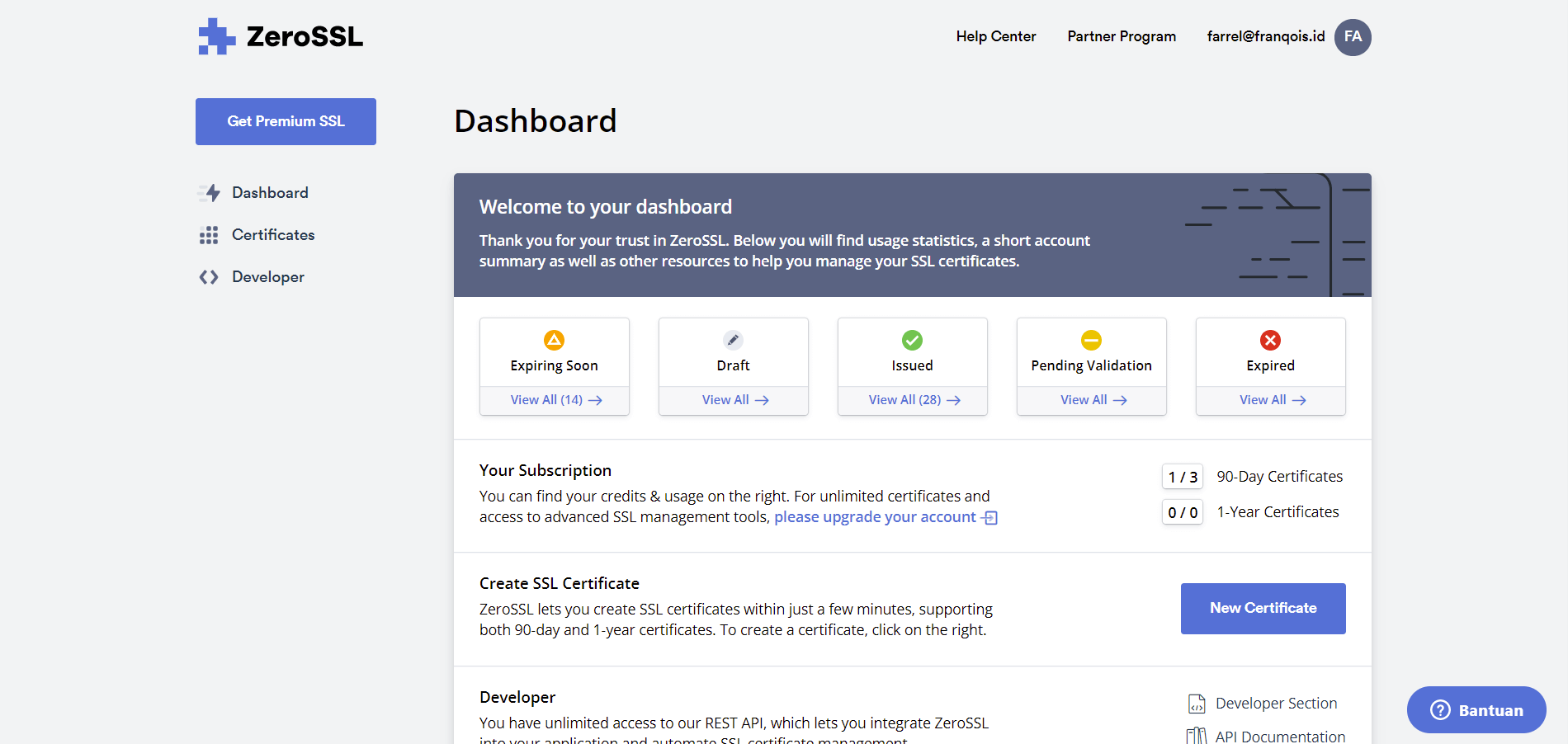Visit the Partner Program page
Screen dimensions: 1568x744
(1122, 36)
